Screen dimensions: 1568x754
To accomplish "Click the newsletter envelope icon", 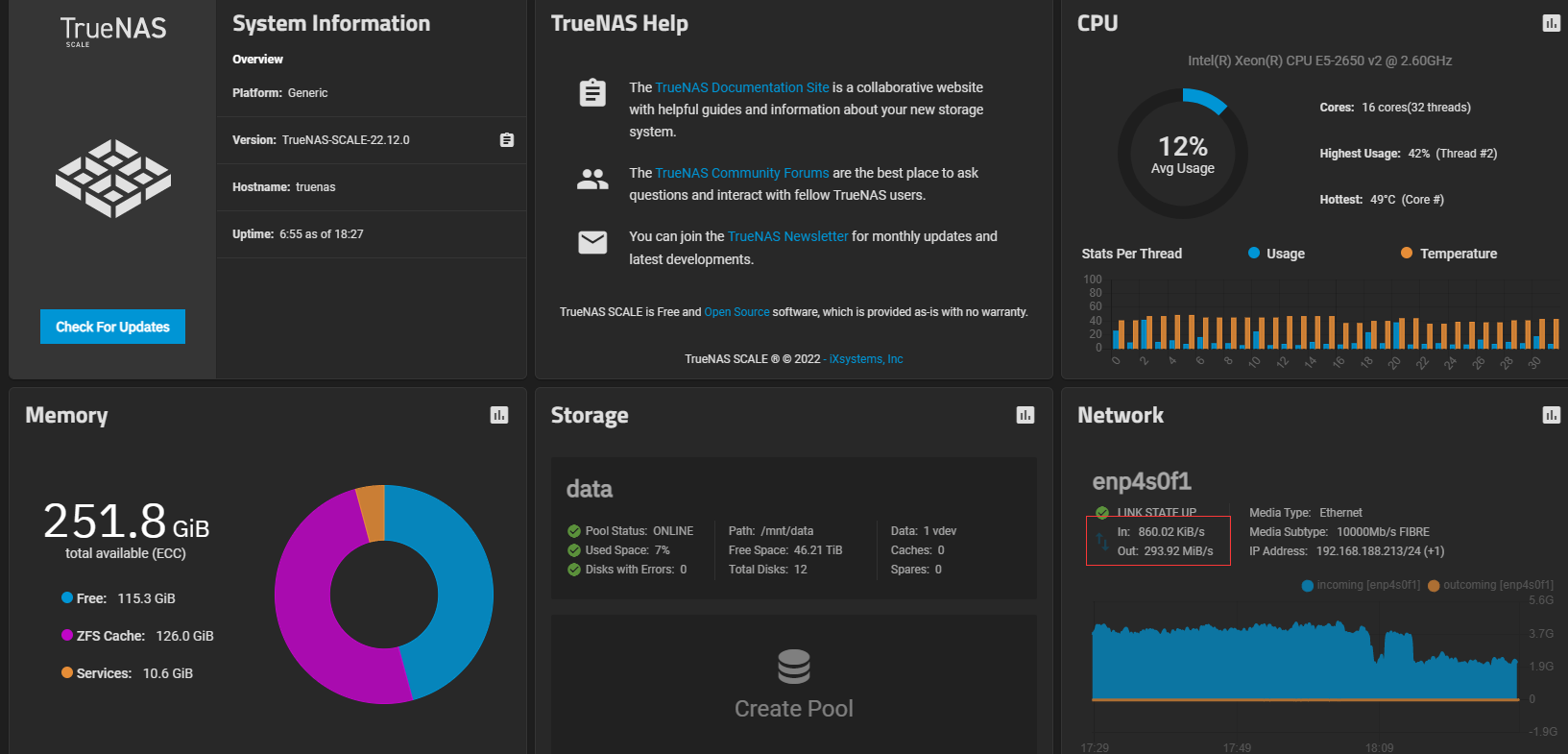I will [592, 242].
